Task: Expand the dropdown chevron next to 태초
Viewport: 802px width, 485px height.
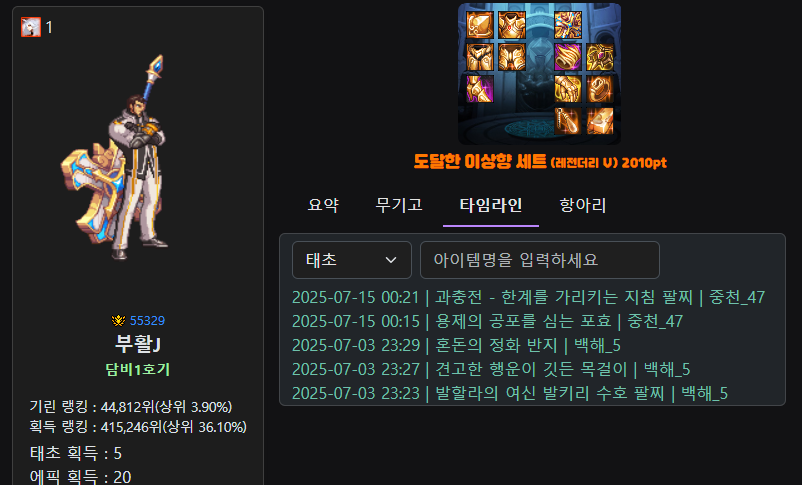Action: 391,260
